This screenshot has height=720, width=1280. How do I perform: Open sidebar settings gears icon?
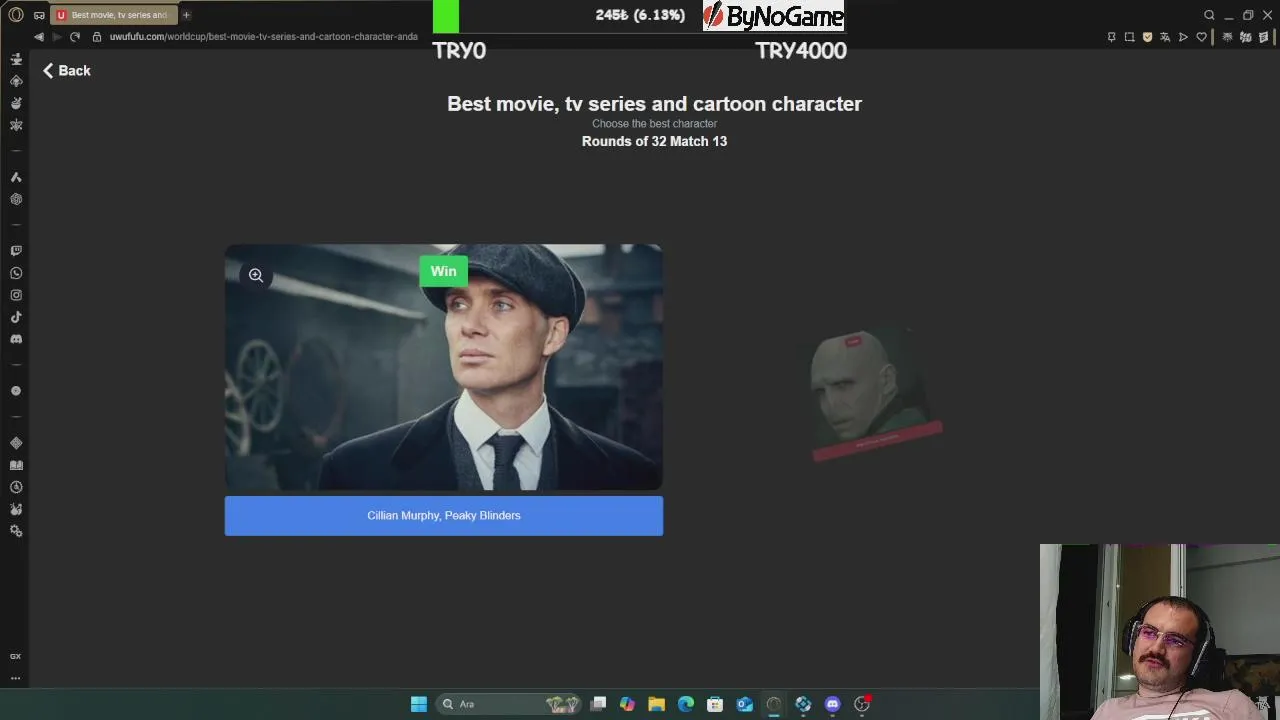(16, 531)
